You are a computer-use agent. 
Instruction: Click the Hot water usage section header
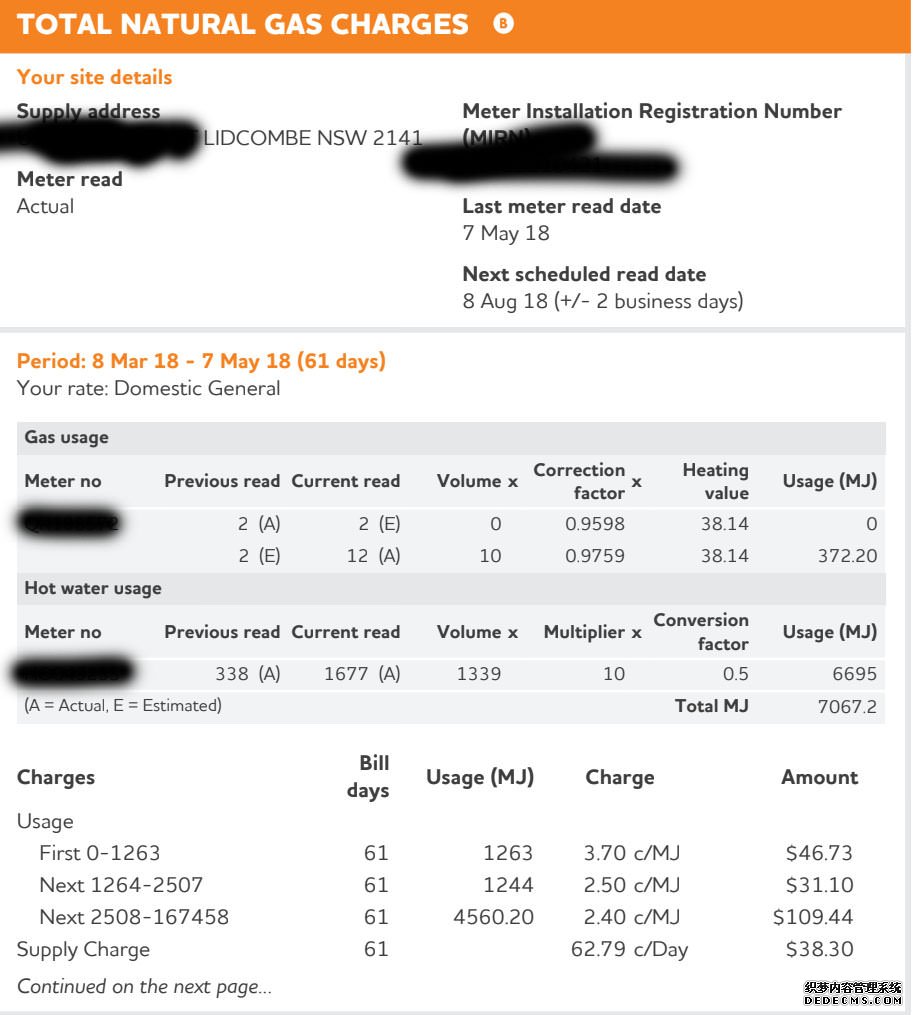click(x=93, y=588)
